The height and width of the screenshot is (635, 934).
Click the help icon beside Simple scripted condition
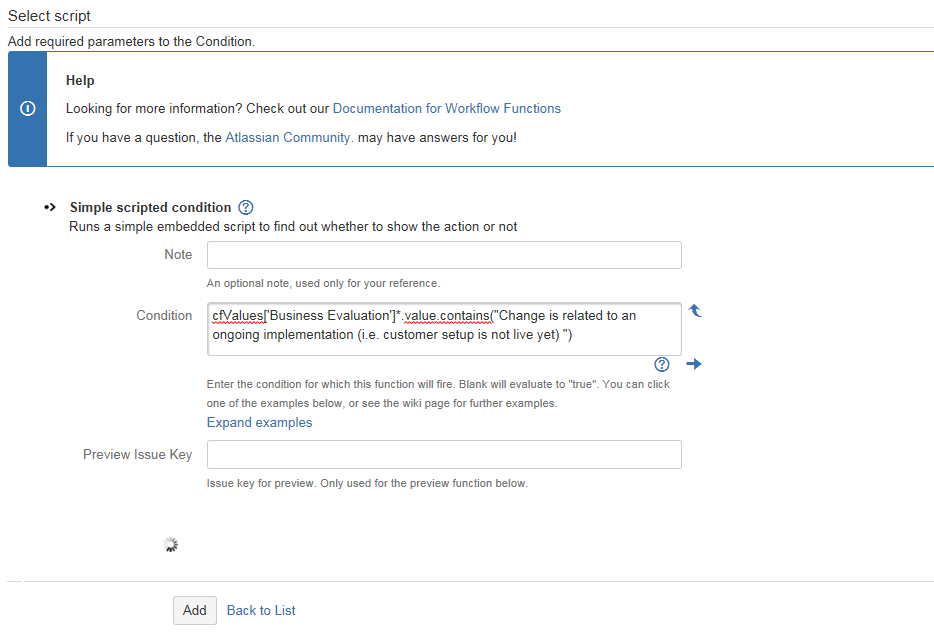pyautogui.click(x=246, y=208)
